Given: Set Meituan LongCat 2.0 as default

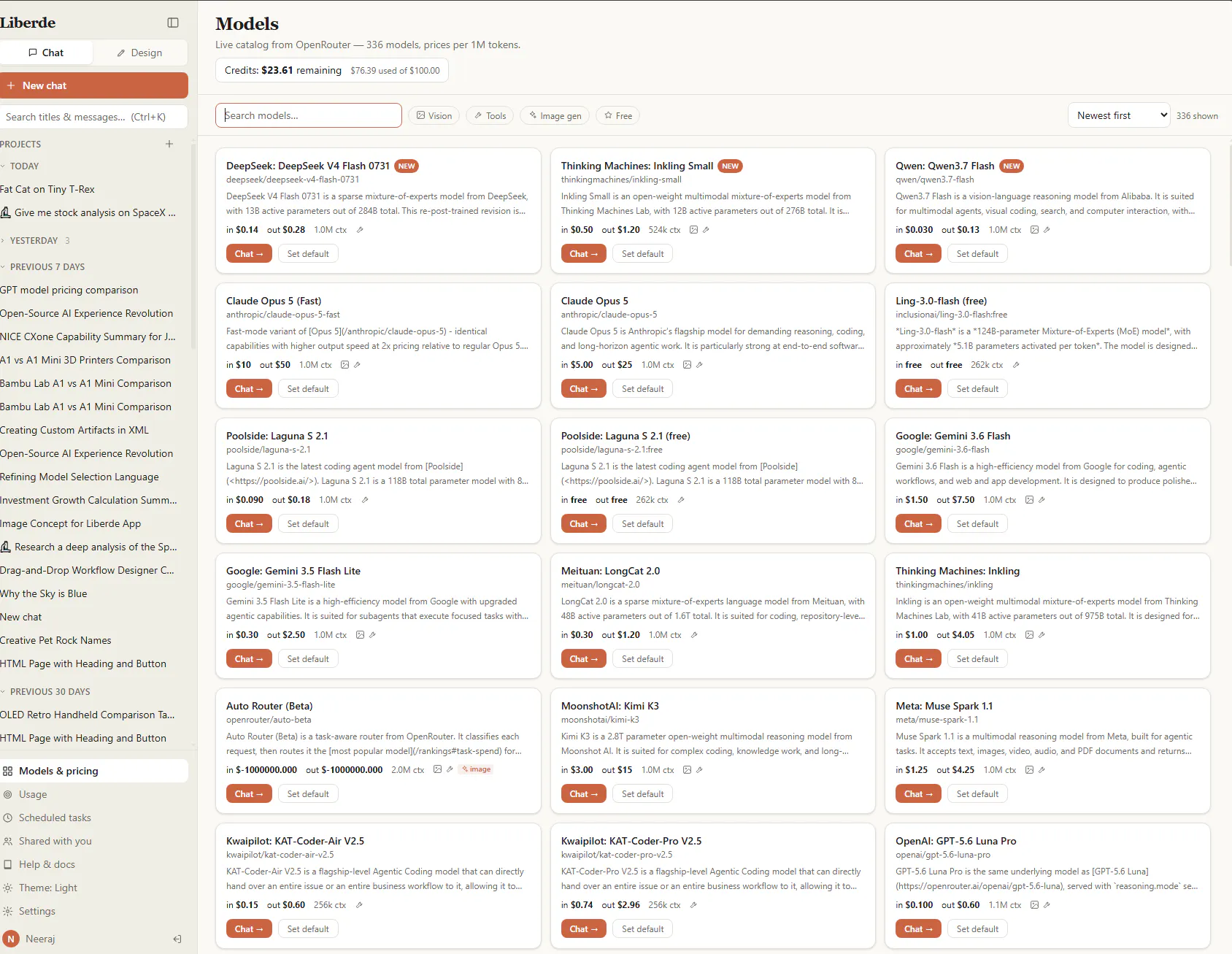Looking at the screenshot, I should point(643,658).
